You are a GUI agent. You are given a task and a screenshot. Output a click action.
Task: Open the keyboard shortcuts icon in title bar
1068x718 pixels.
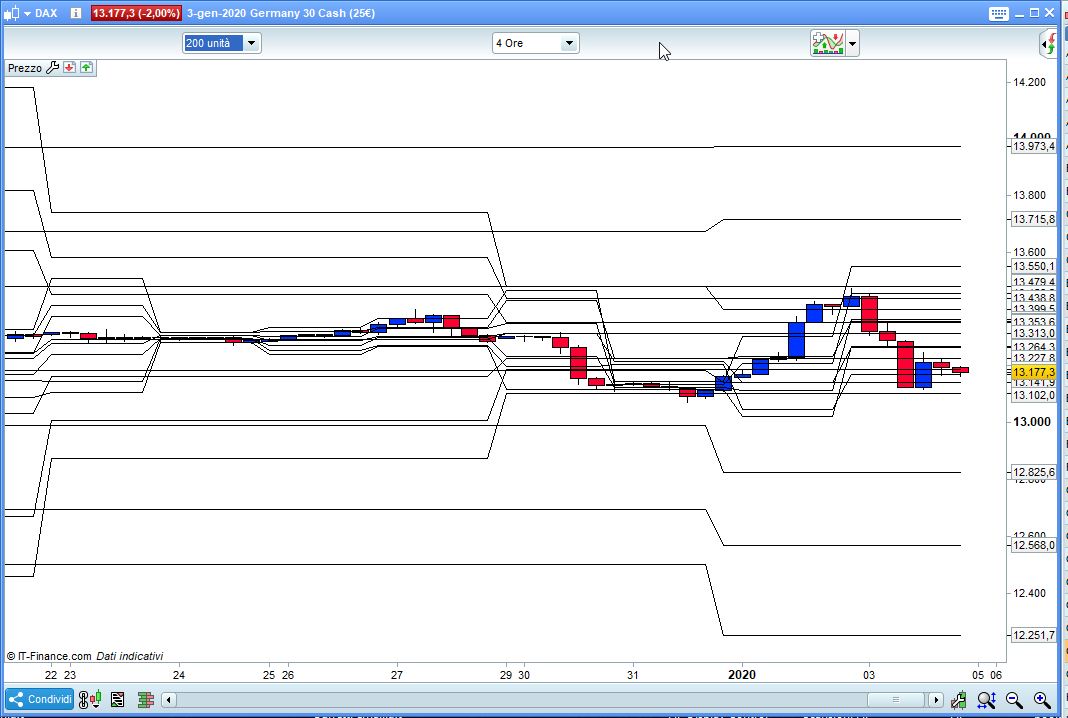click(x=999, y=13)
